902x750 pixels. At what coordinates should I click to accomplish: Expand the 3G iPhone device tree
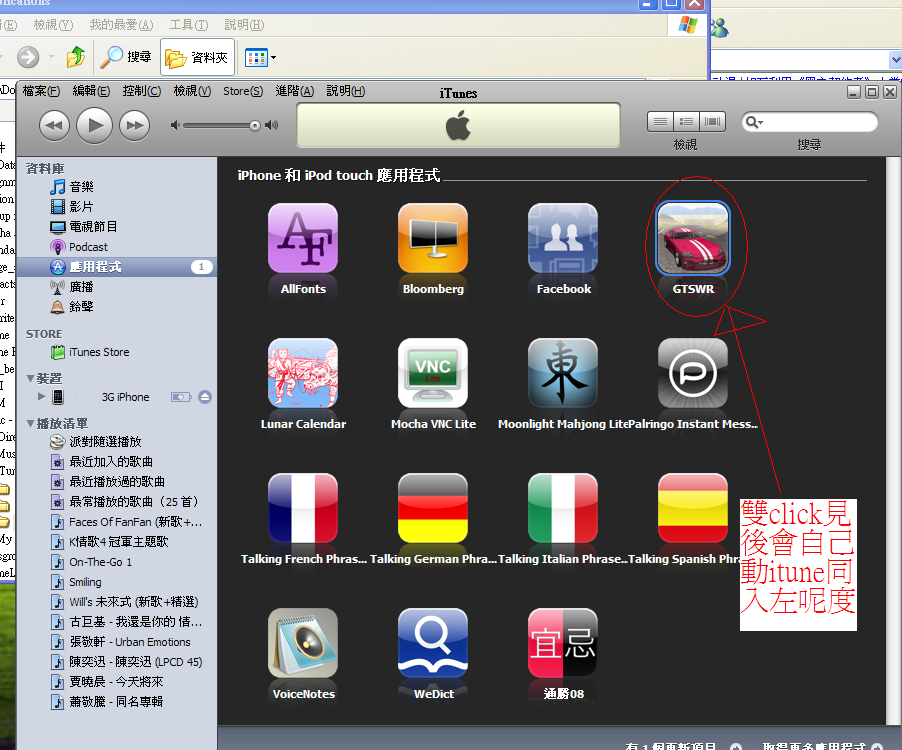coord(41,397)
